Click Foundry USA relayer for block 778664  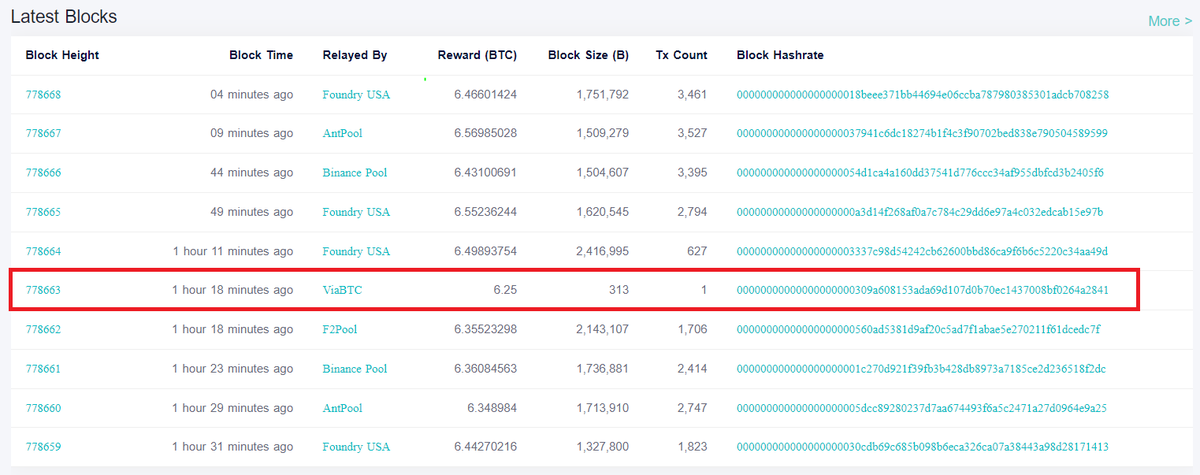click(356, 251)
